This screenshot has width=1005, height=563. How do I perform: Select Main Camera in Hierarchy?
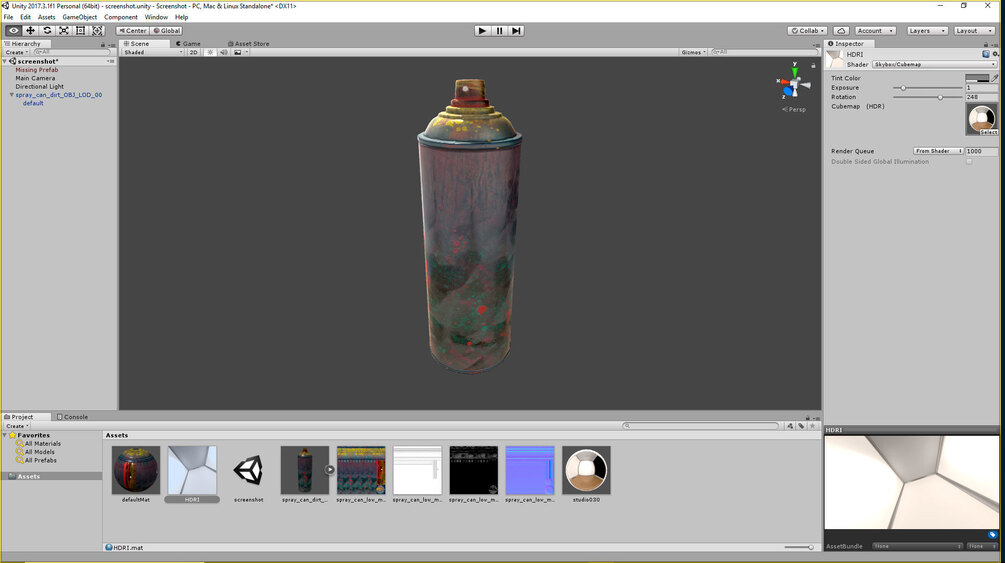click(x=35, y=78)
